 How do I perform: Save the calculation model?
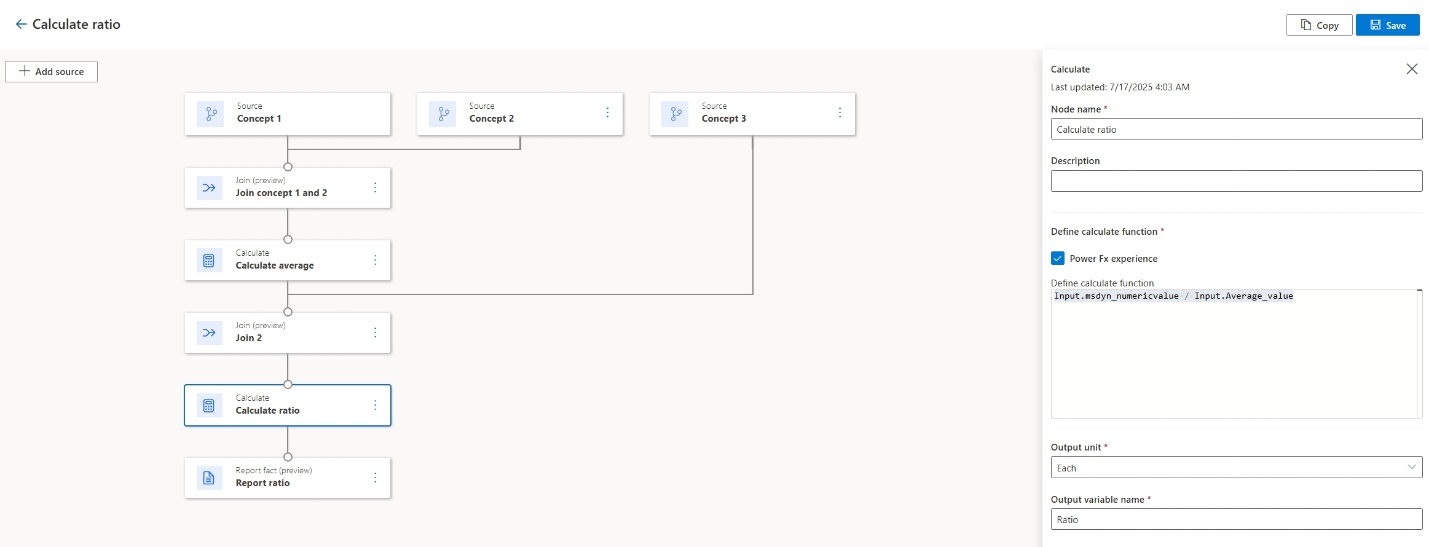[1387, 25]
